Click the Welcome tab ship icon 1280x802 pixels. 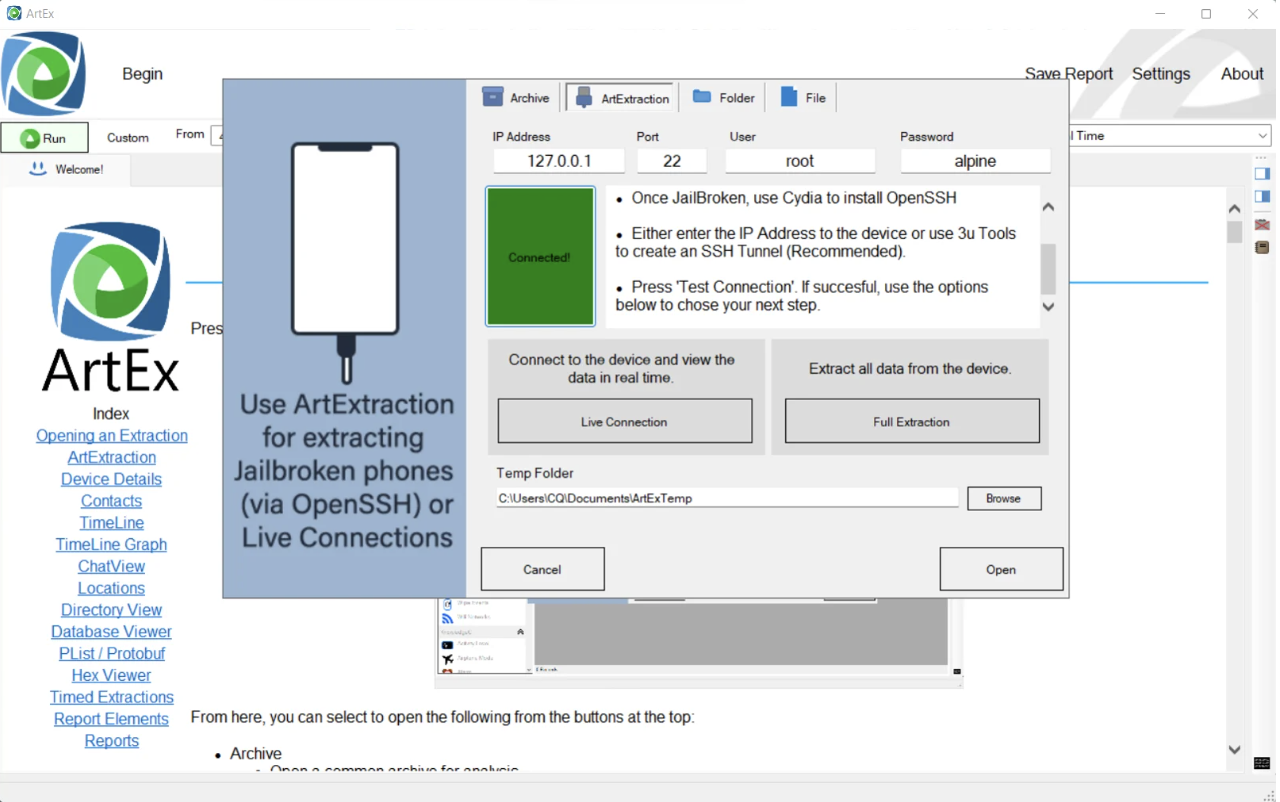38,169
